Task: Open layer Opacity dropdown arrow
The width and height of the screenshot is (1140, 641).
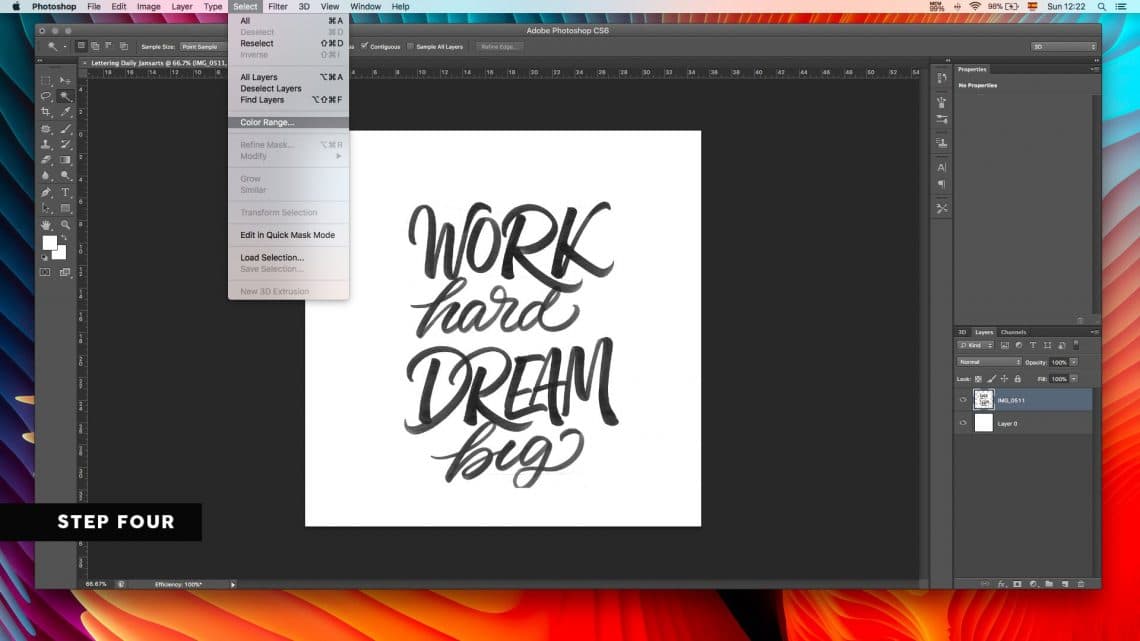Action: (1074, 362)
